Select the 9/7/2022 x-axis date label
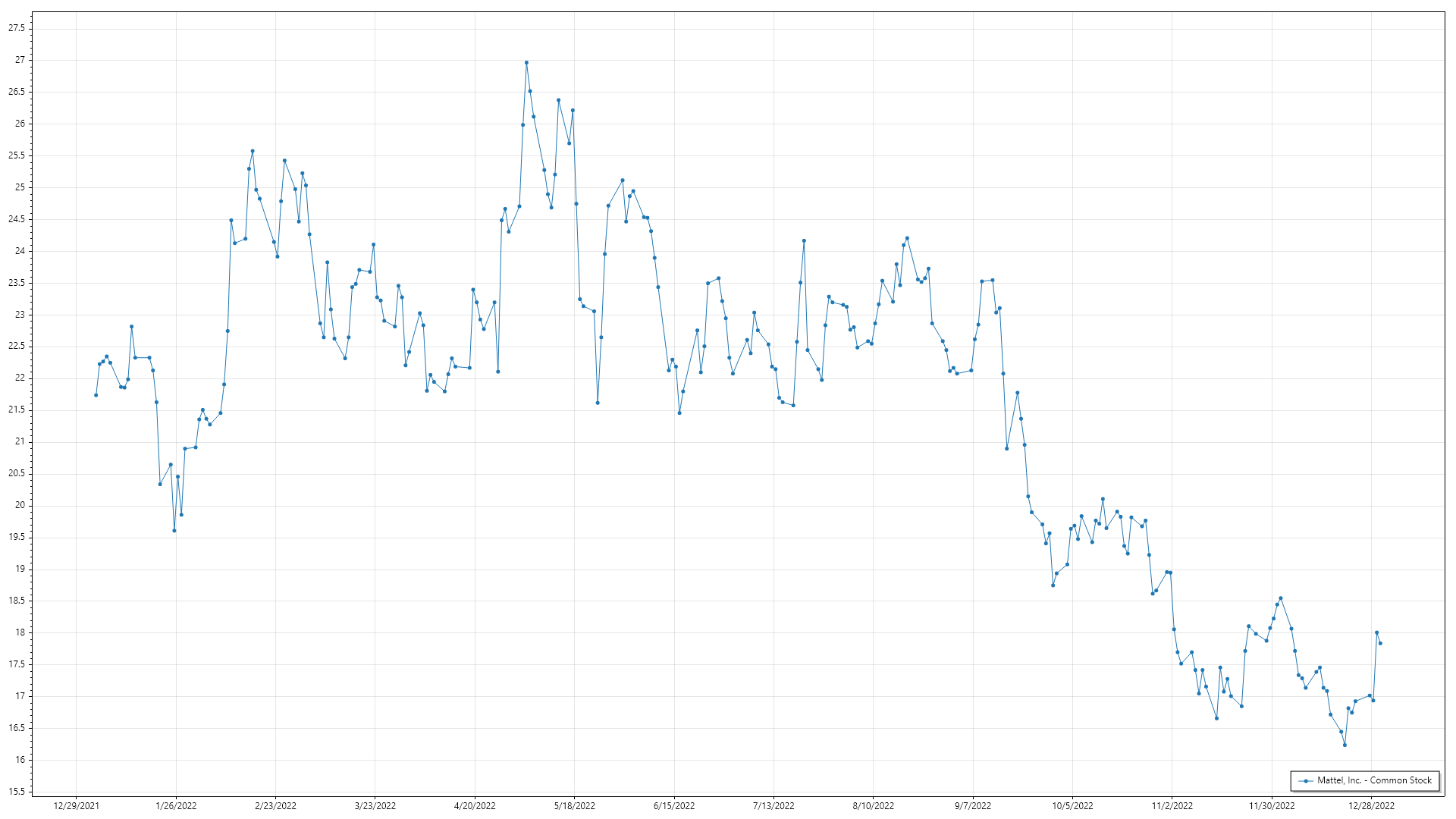This screenshot has height=819, width=1456. point(972,806)
